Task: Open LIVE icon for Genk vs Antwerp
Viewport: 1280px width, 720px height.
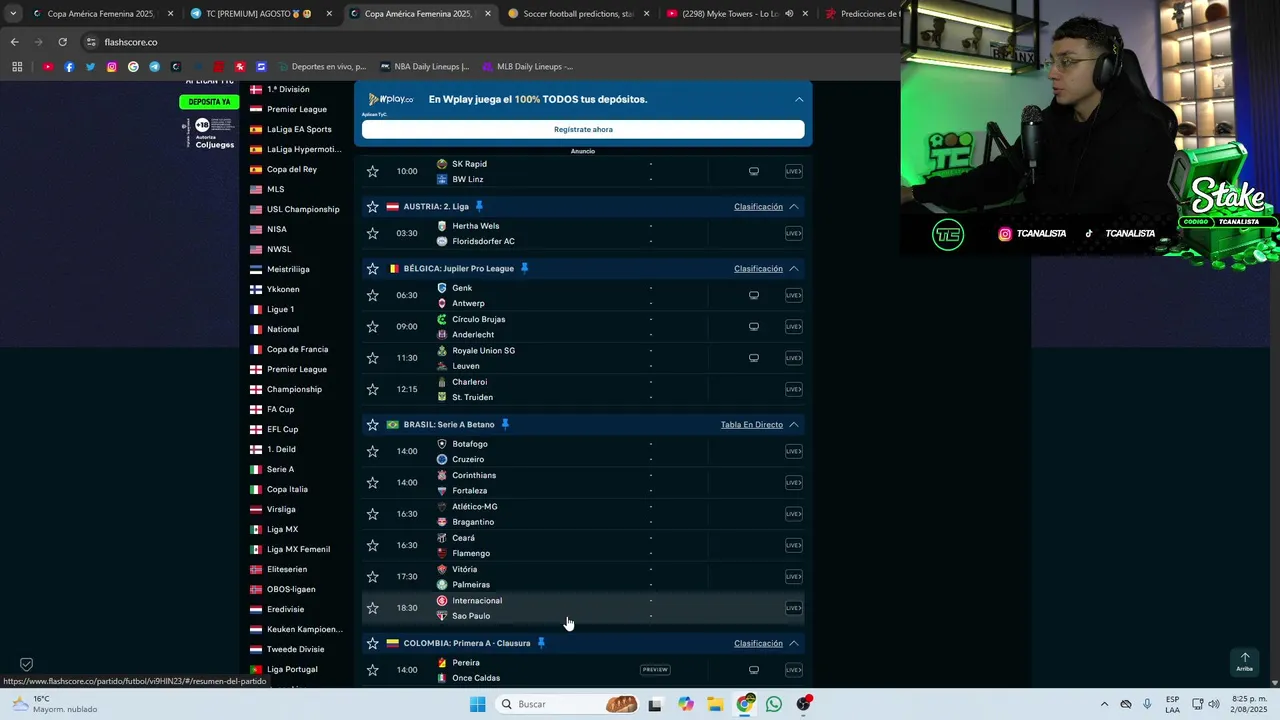Action: click(x=793, y=295)
